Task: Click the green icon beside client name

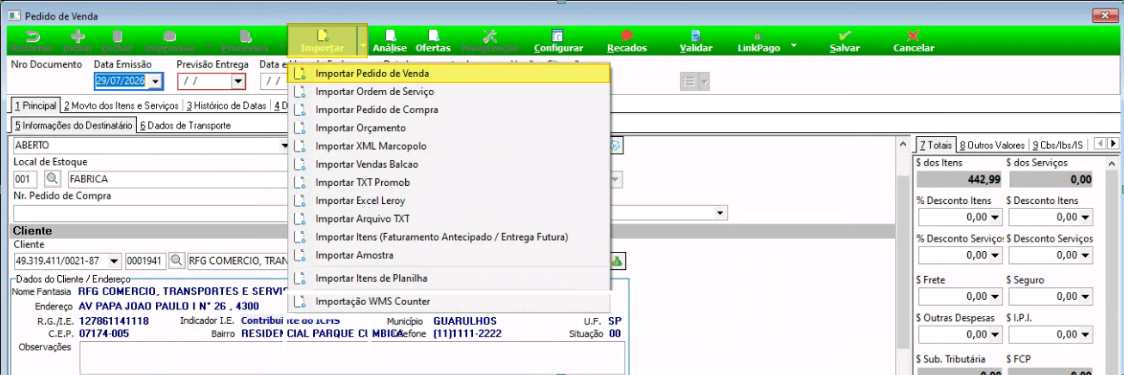Action: point(616,262)
